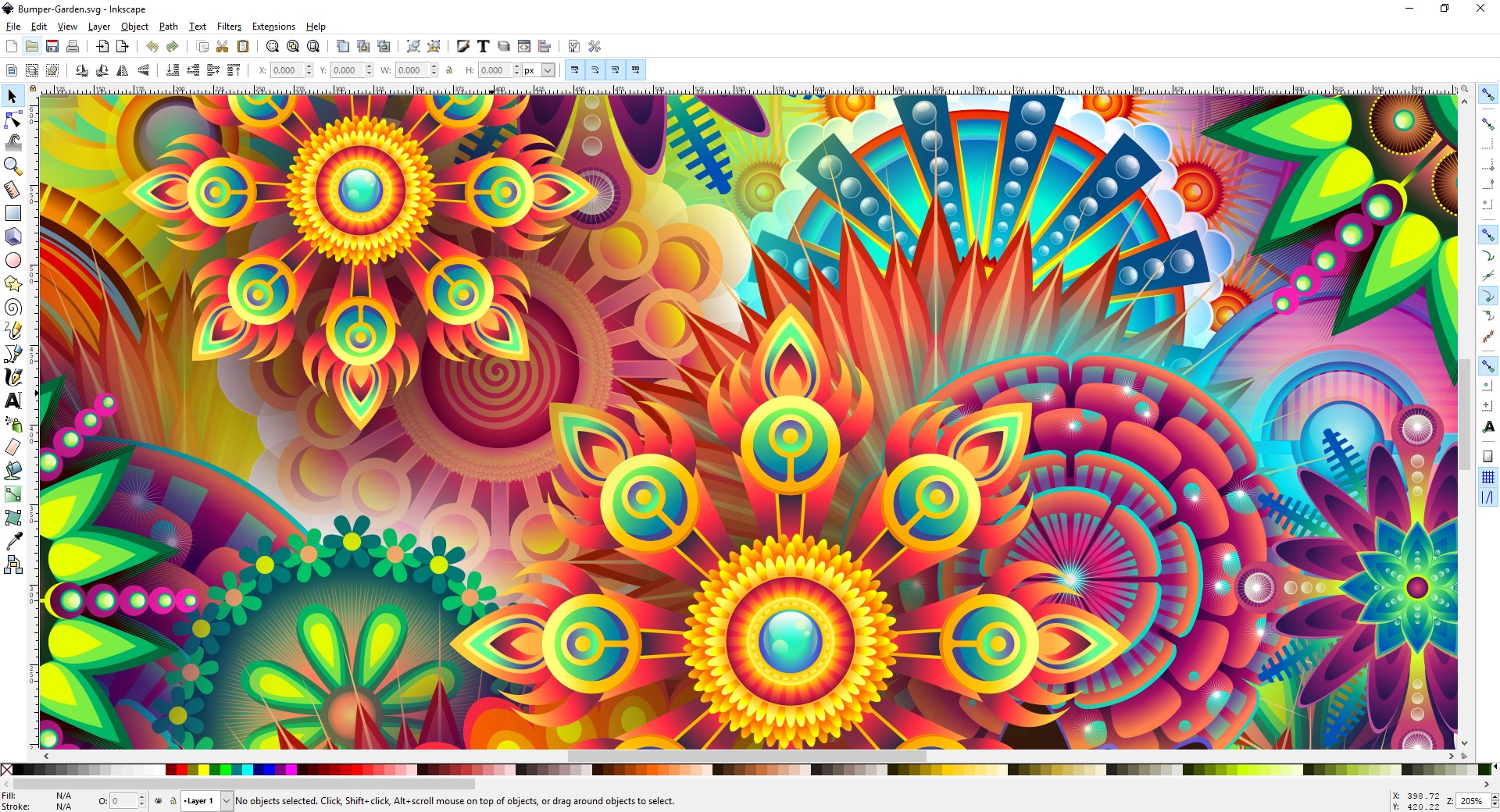Image resolution: width=1500 pixels, height=812 pixels.
Task: Lock the current layer
Action: coord(173,801)
